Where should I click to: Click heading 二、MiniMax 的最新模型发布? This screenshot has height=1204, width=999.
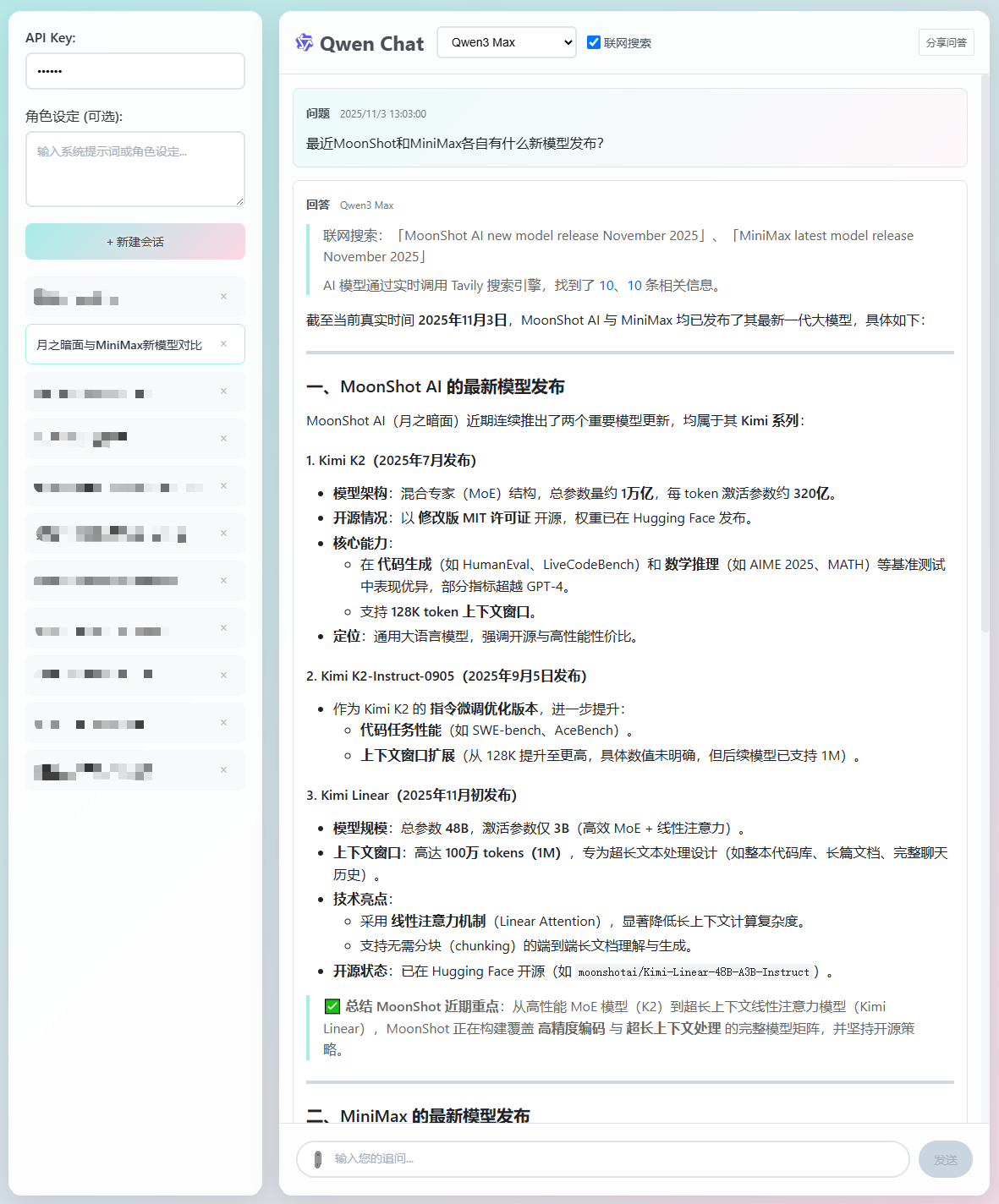tap(418, 1116)
